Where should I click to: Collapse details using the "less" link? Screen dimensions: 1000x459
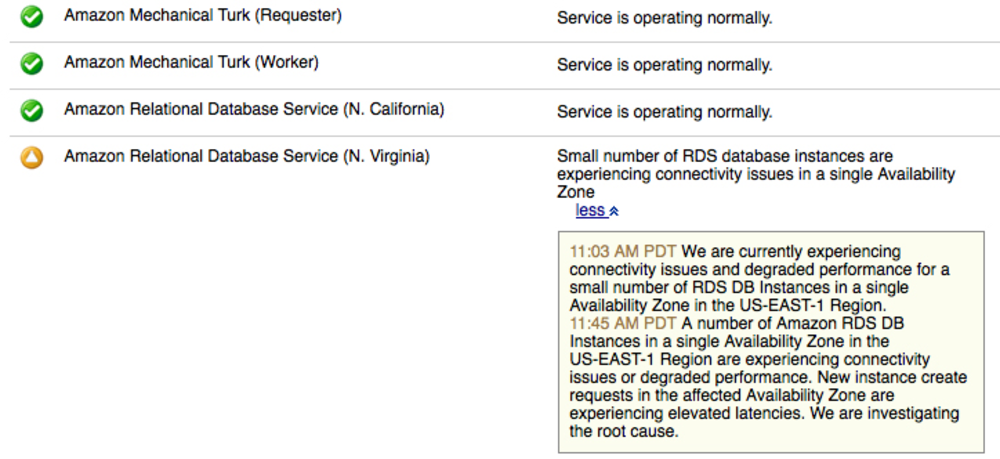click(x=591, y=210)
